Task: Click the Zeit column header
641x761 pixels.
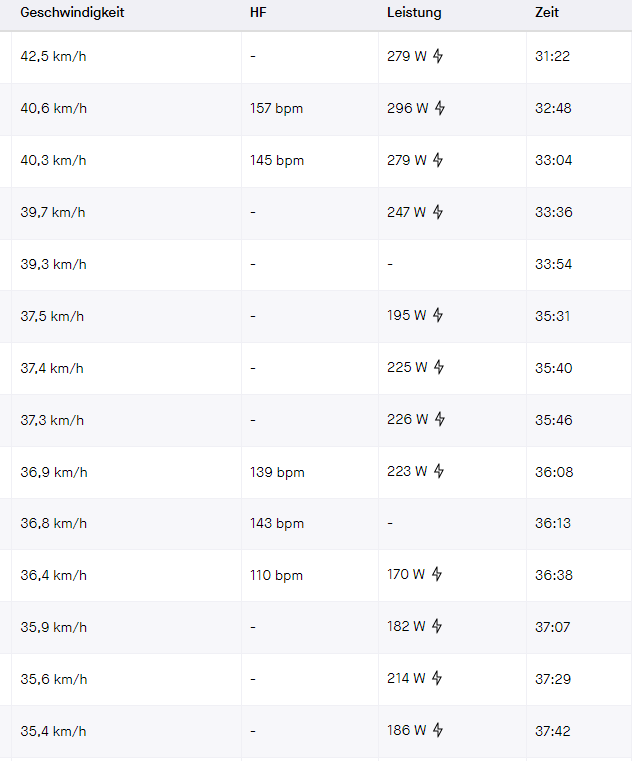Action: click(x=547, y=13)
